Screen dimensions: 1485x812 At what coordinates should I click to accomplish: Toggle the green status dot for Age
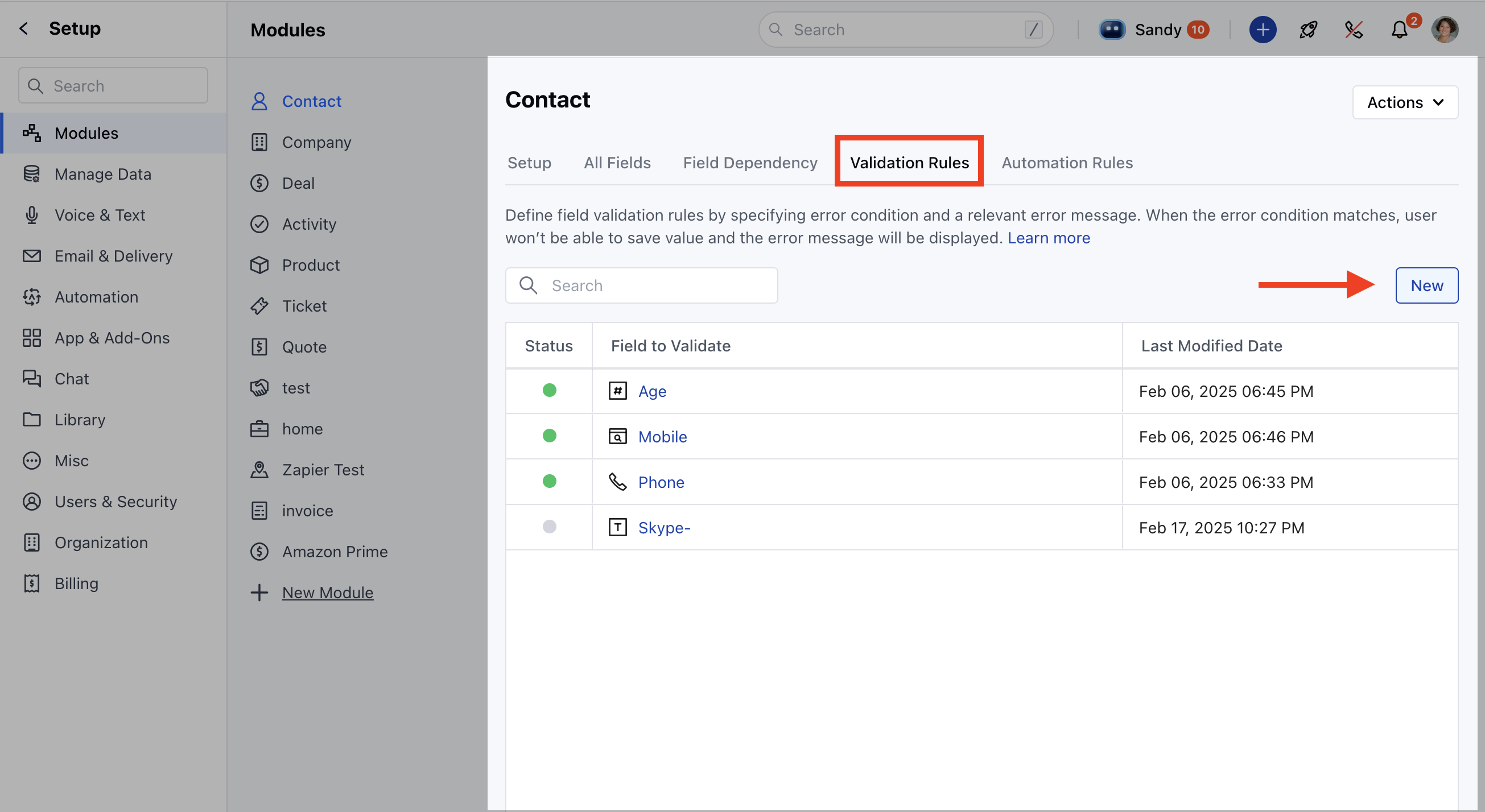point(550,391)
